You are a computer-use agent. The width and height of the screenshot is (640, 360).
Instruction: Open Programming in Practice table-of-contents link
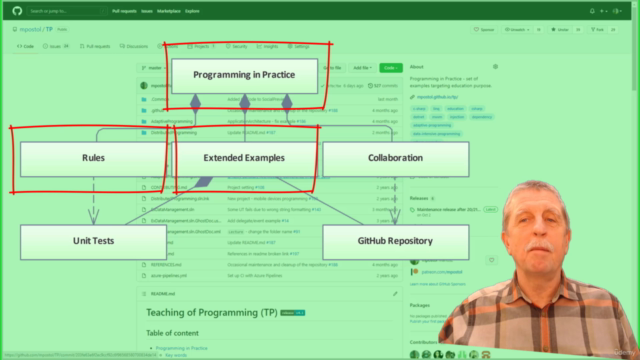pos(182,348)
